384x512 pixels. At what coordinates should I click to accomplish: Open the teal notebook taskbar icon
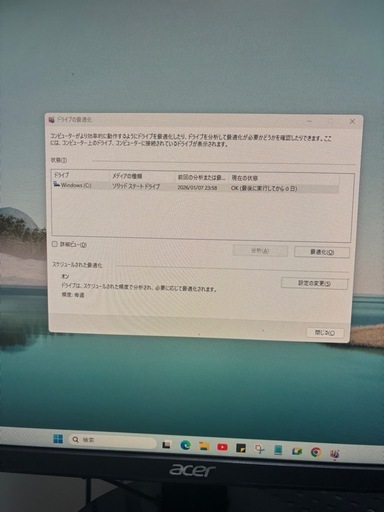click(x=278, y=450)
